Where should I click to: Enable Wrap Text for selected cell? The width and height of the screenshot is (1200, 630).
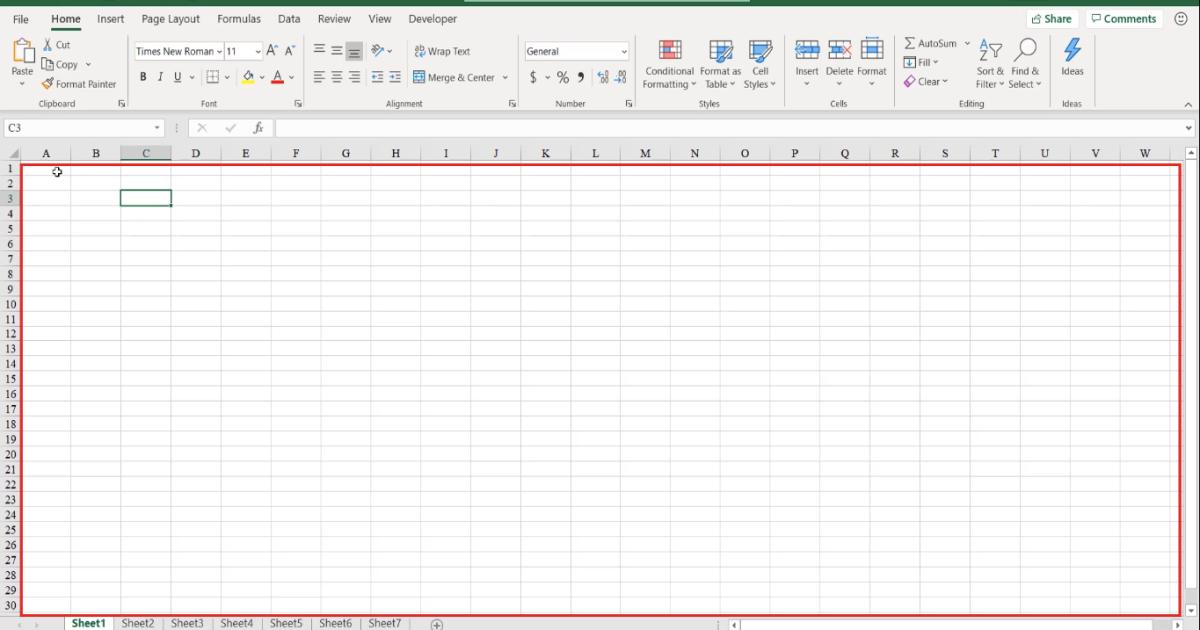(x=443, y=51)
